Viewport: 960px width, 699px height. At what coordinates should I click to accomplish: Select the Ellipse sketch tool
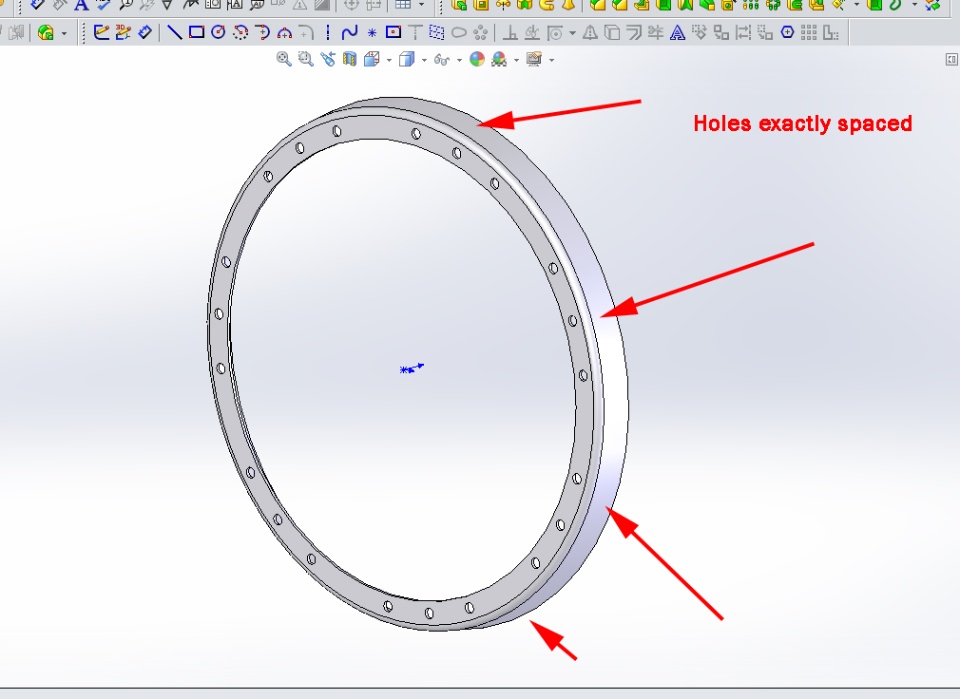459,32
